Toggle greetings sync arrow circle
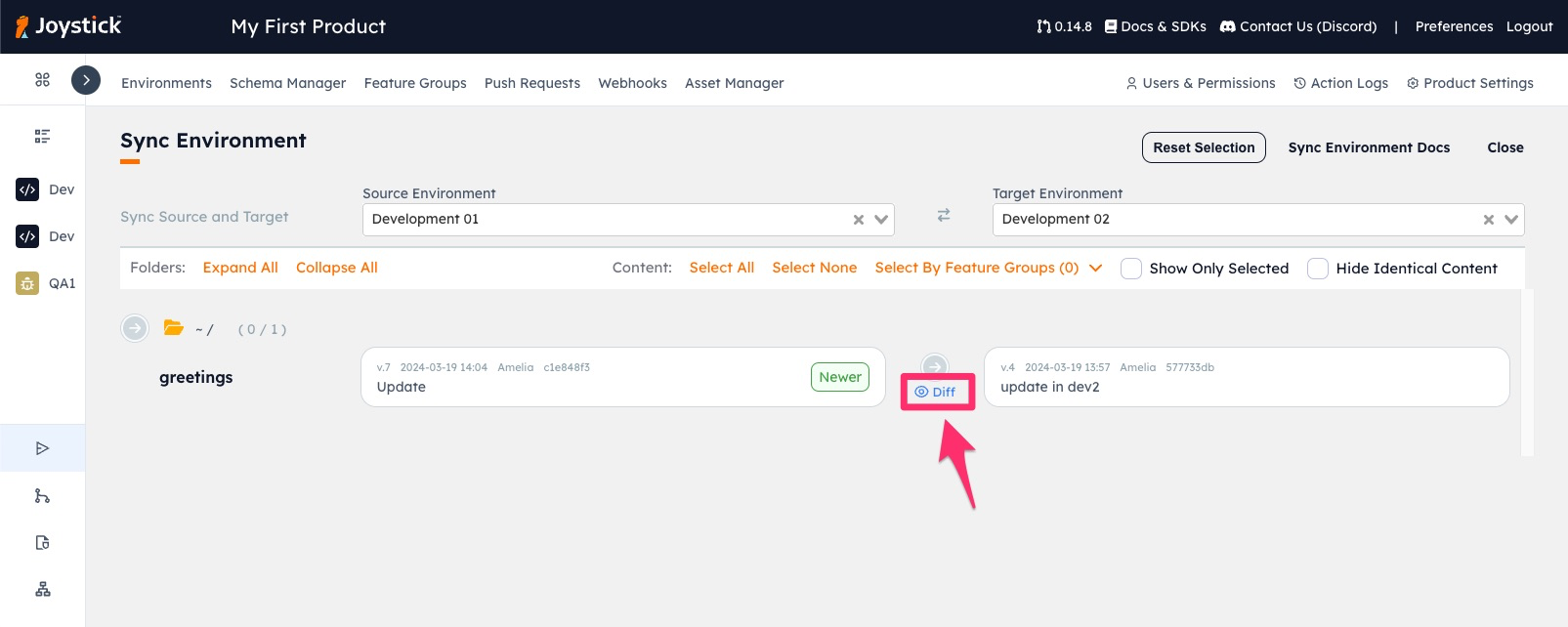The image size is (1568, 627). [935, 366]
